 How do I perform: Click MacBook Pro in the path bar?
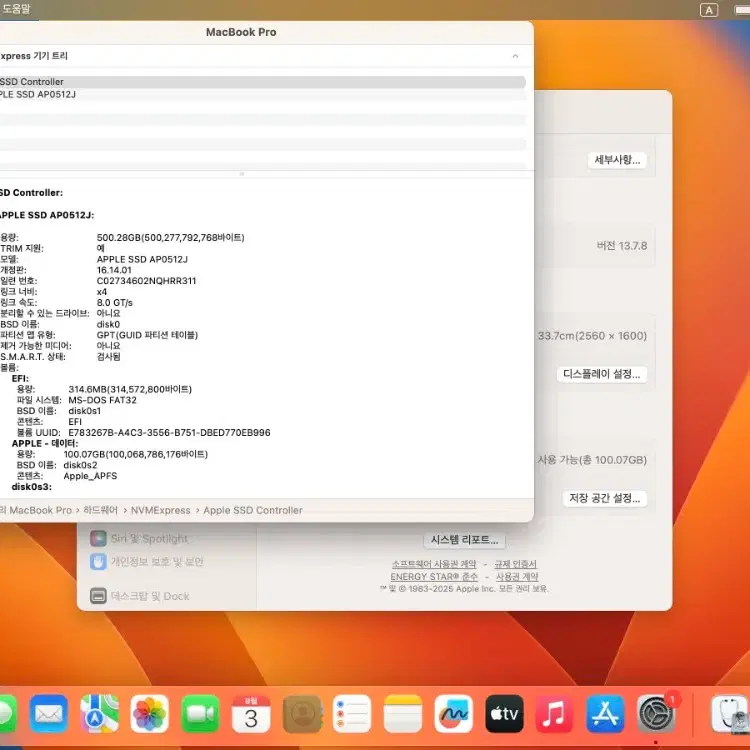(x=40, y=510)
